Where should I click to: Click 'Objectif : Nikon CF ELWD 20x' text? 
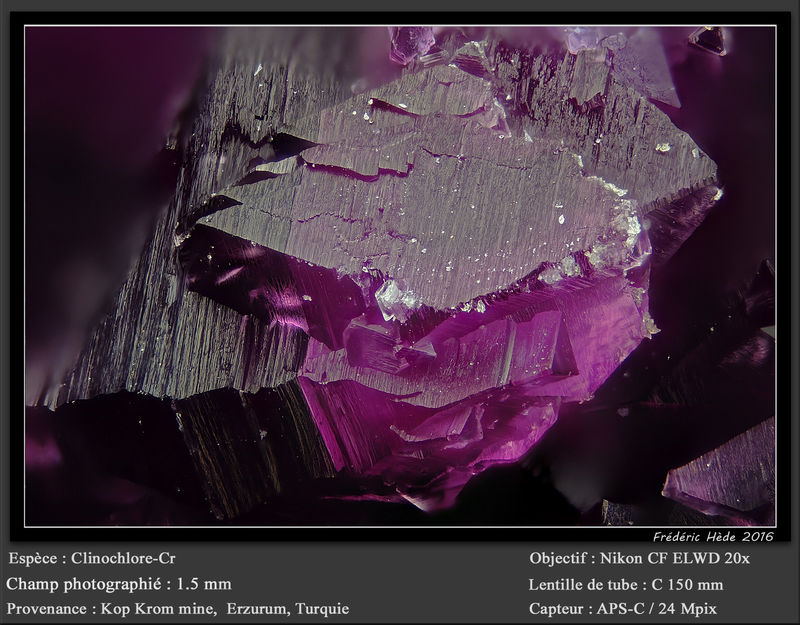pos(639,558)
